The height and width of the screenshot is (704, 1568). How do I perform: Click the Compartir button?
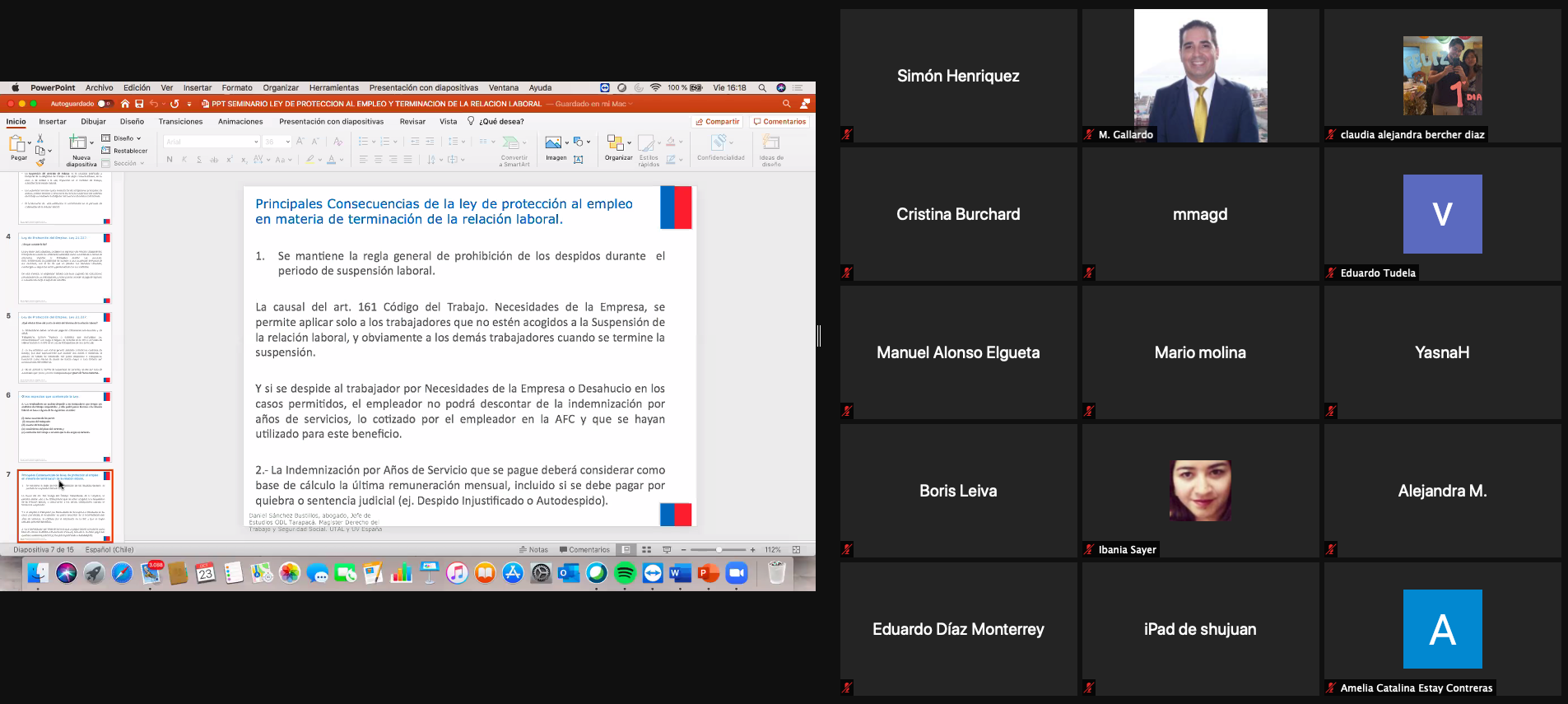point(717,121)
